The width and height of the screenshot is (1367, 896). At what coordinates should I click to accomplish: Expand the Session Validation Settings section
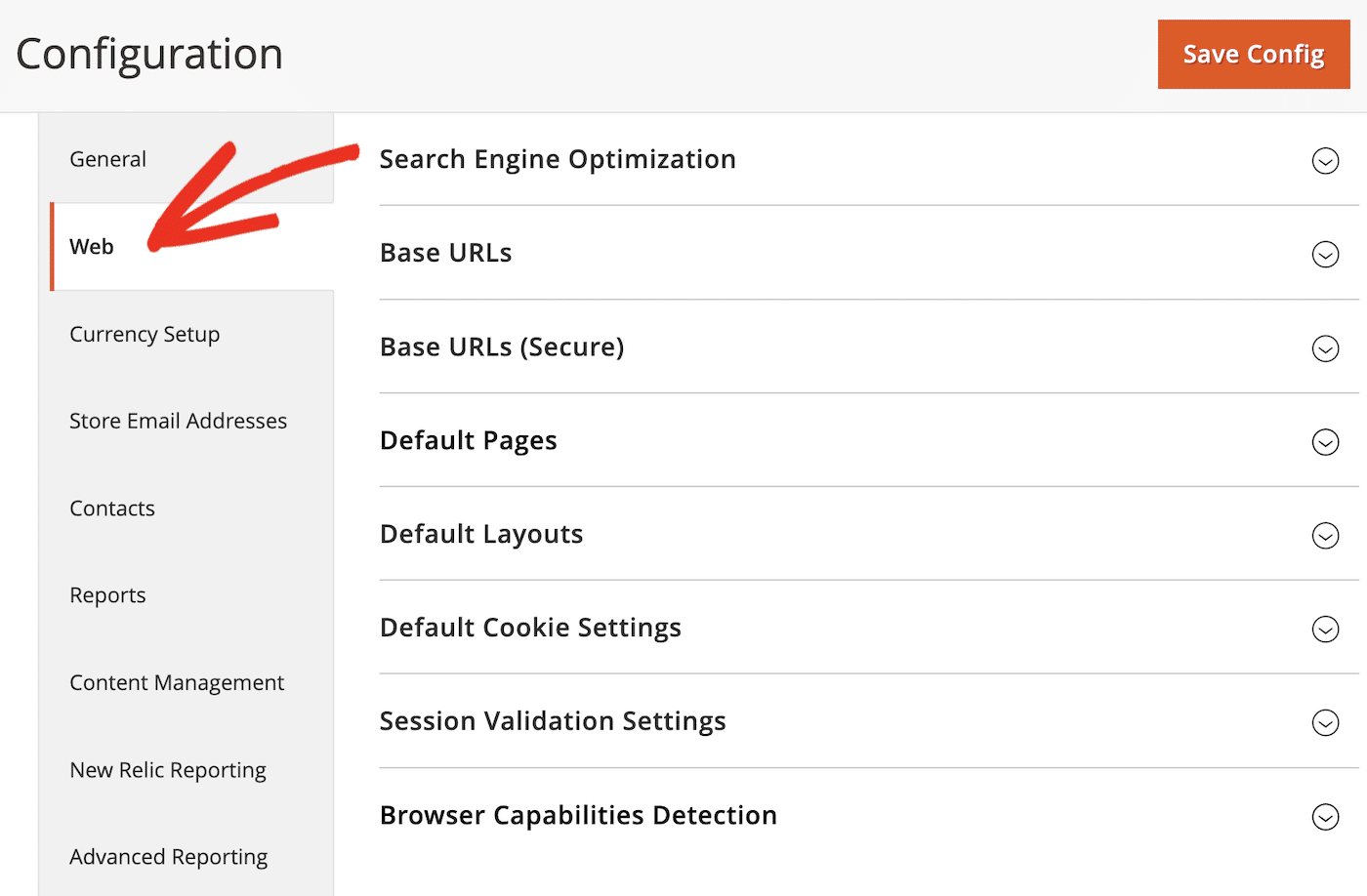click(x=1325, y=723)
